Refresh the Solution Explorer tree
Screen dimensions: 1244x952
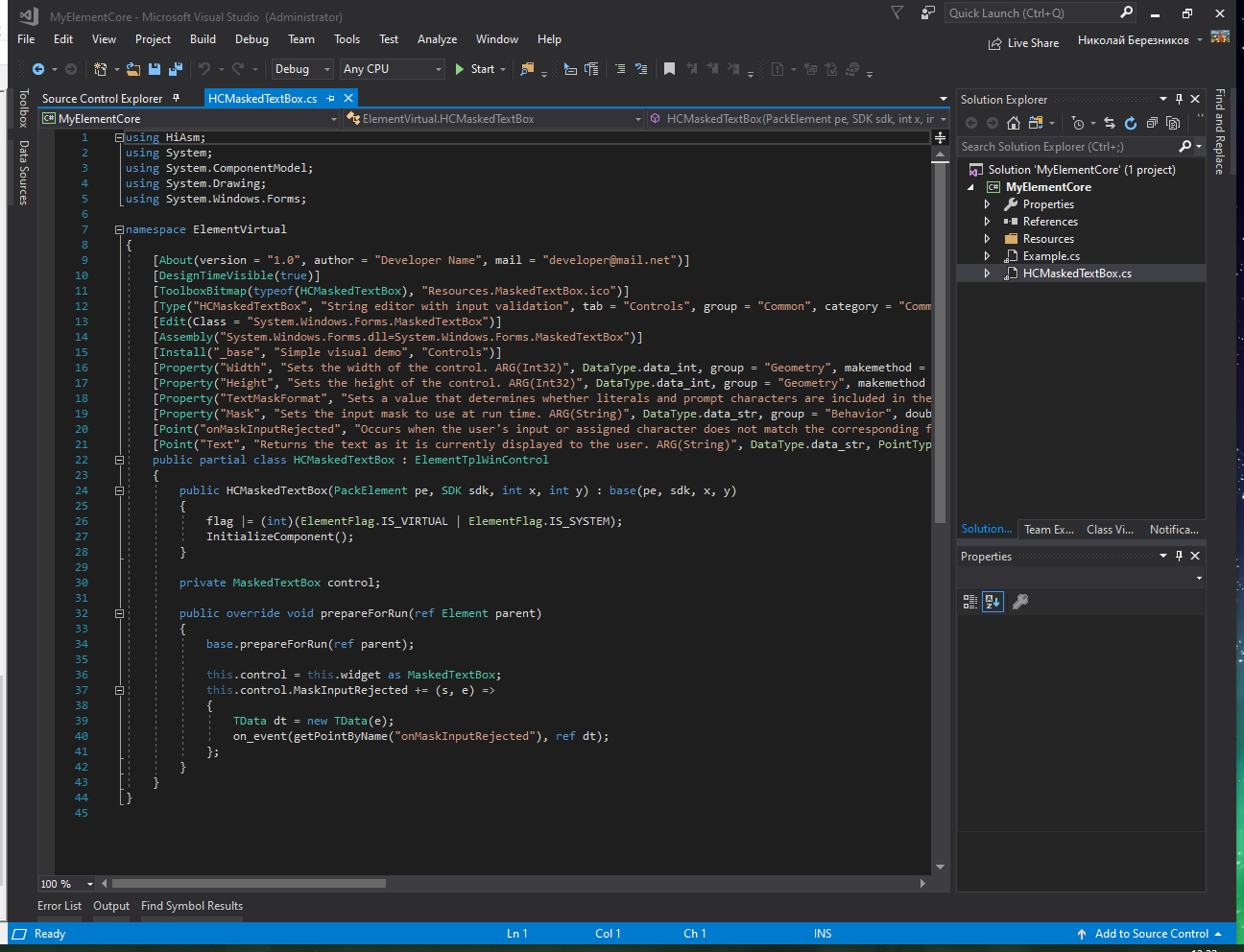pos(1131,123)
